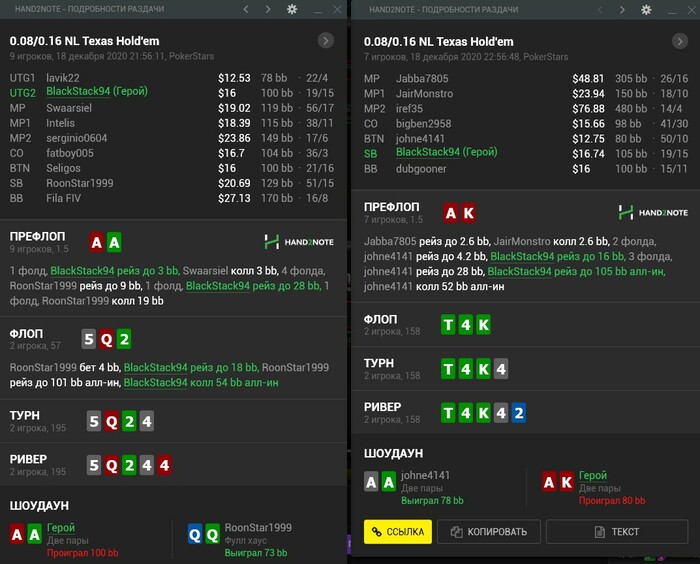Select player dubgooner

click(x=421, y=169)
